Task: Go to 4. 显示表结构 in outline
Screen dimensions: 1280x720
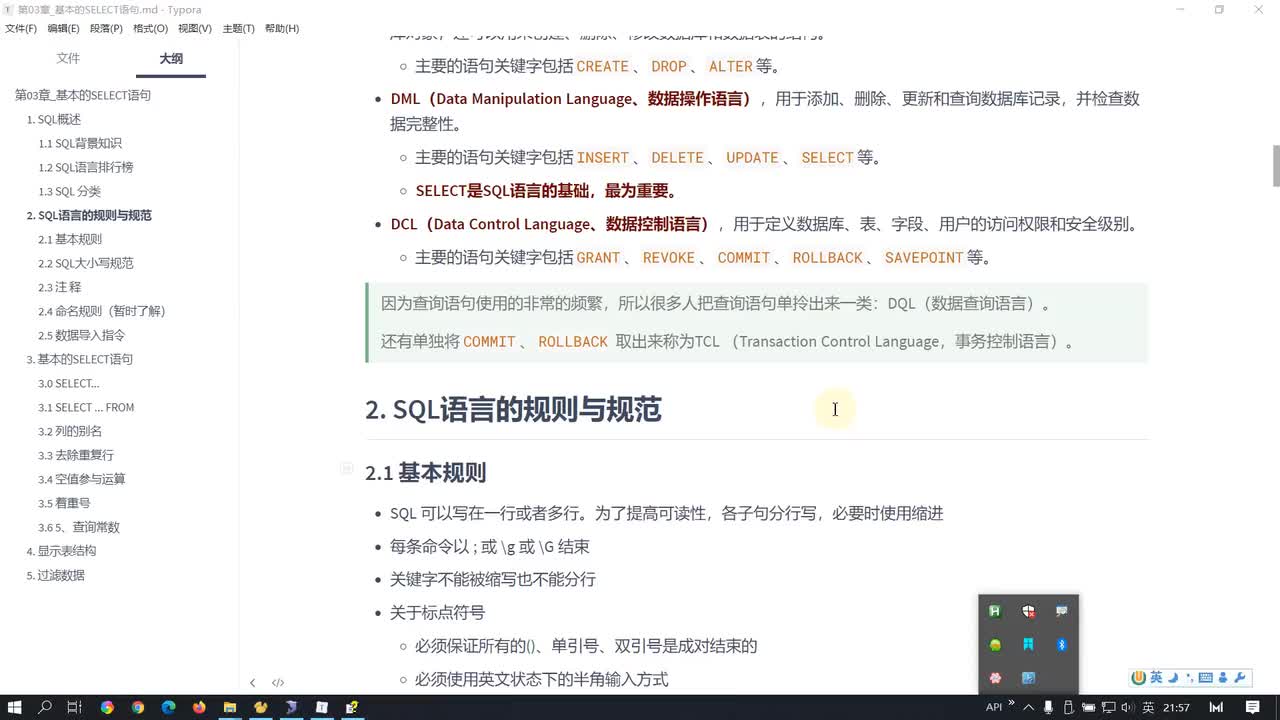Action: 61,551
